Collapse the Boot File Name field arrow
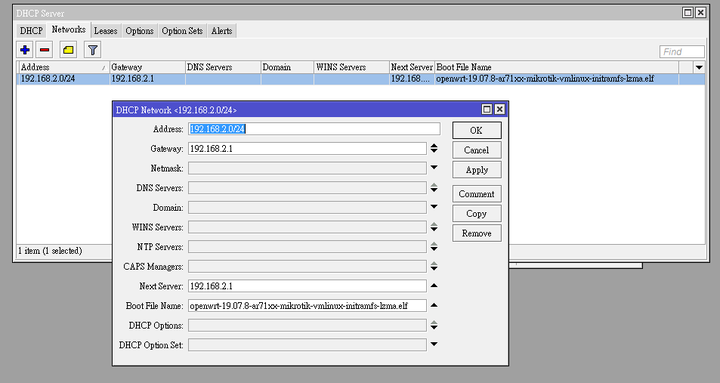Viewport: 720px width, 383px height. pos(434,305)
